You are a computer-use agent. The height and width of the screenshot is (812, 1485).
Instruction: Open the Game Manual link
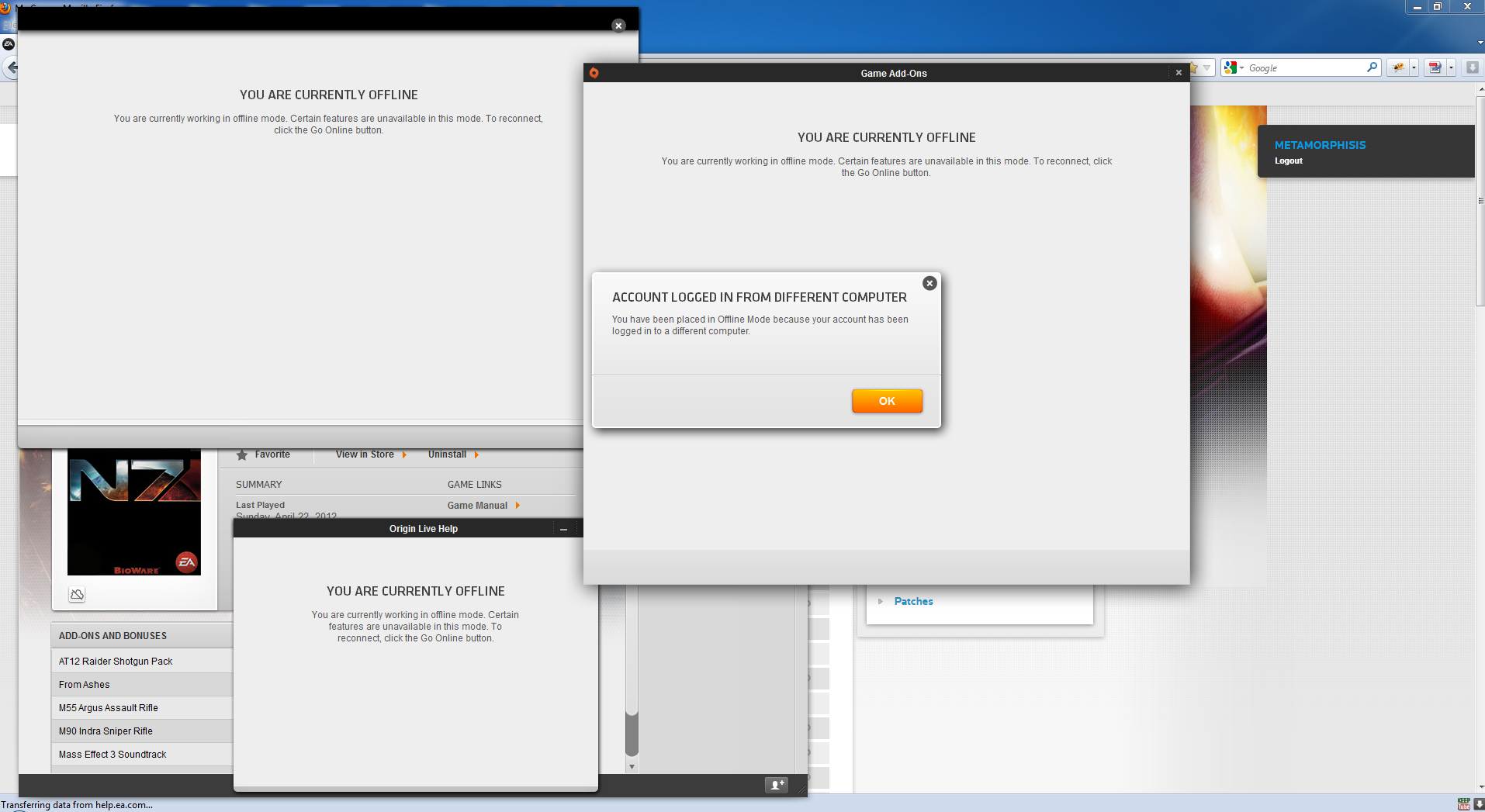[x=483, y=506]
